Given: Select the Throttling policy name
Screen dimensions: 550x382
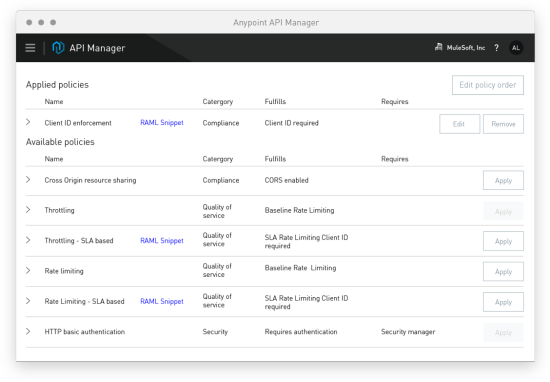Looking at the screenshot, I should click(x=59, y=210).
